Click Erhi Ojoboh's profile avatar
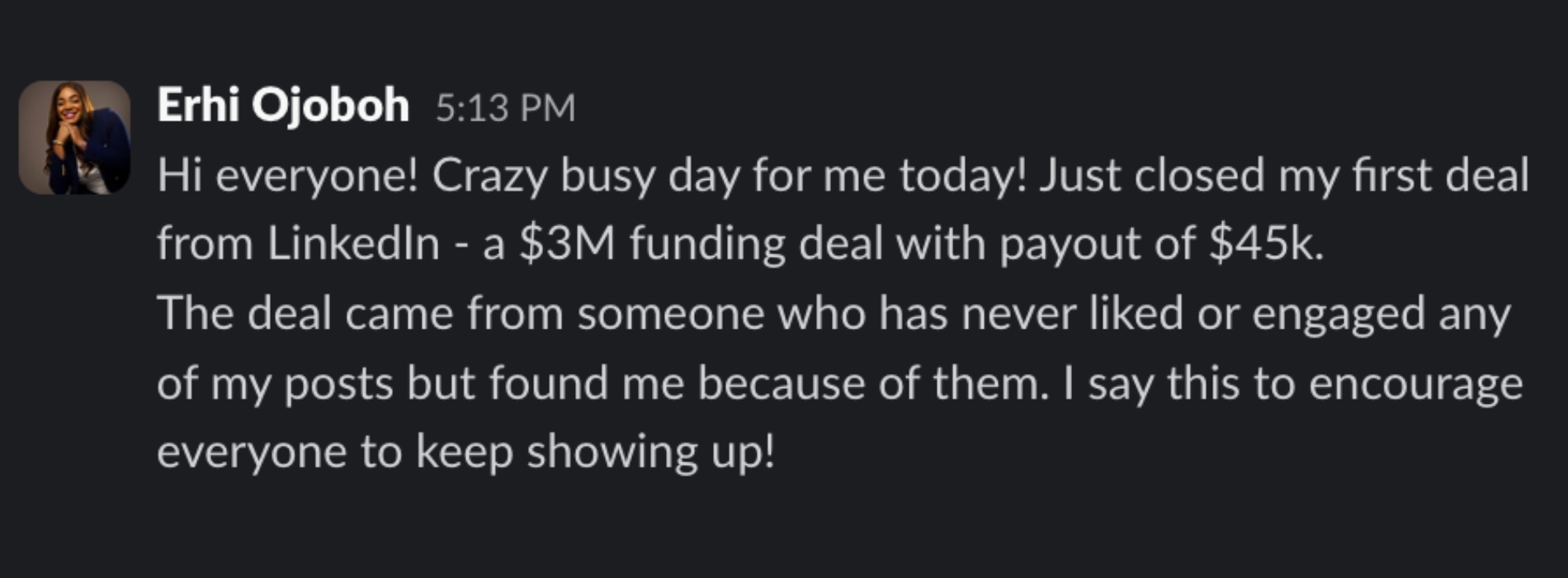This screenshot has height=578, width=1568. point(74,137)
